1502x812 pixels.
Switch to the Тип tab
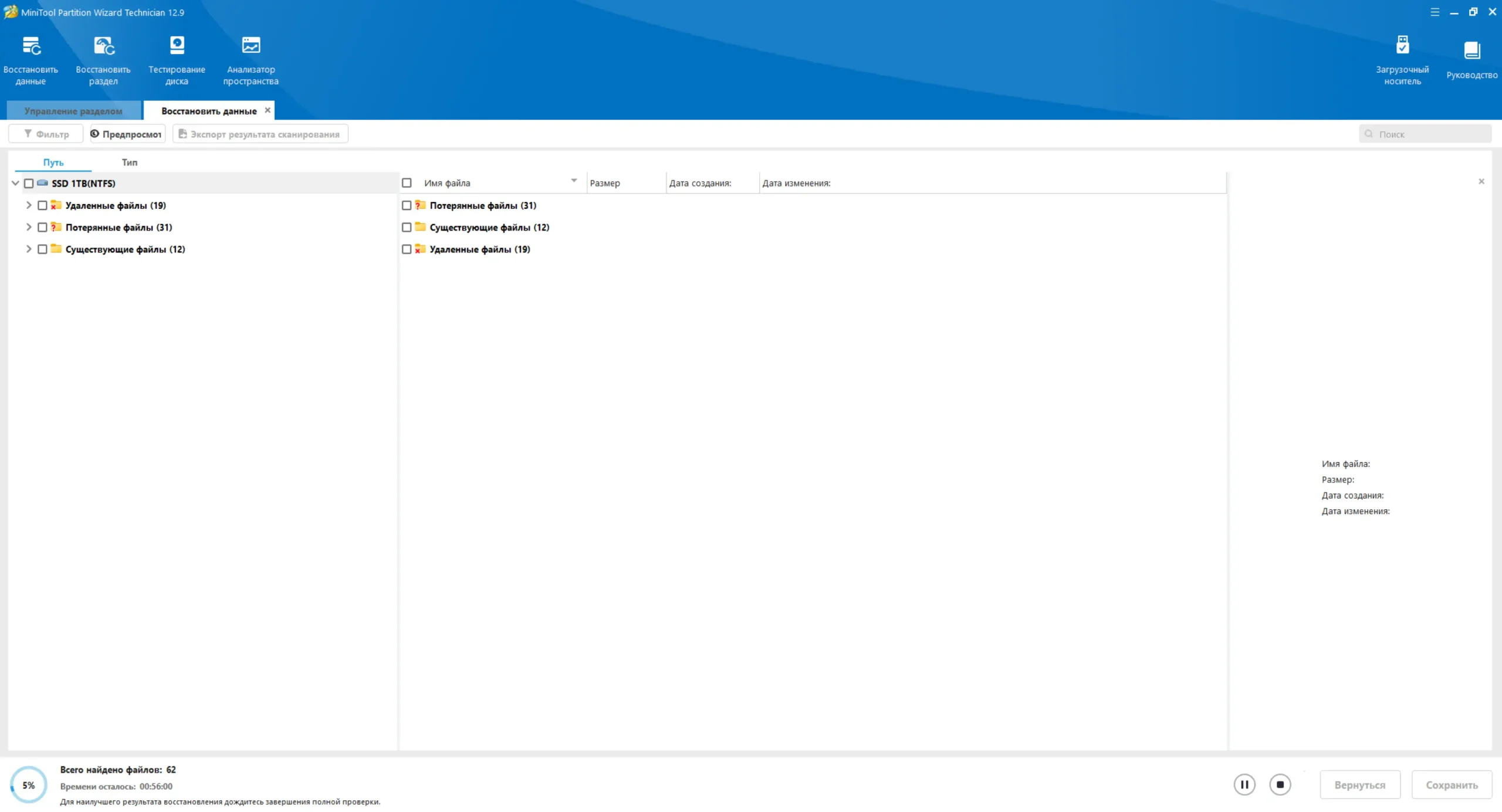129,163
